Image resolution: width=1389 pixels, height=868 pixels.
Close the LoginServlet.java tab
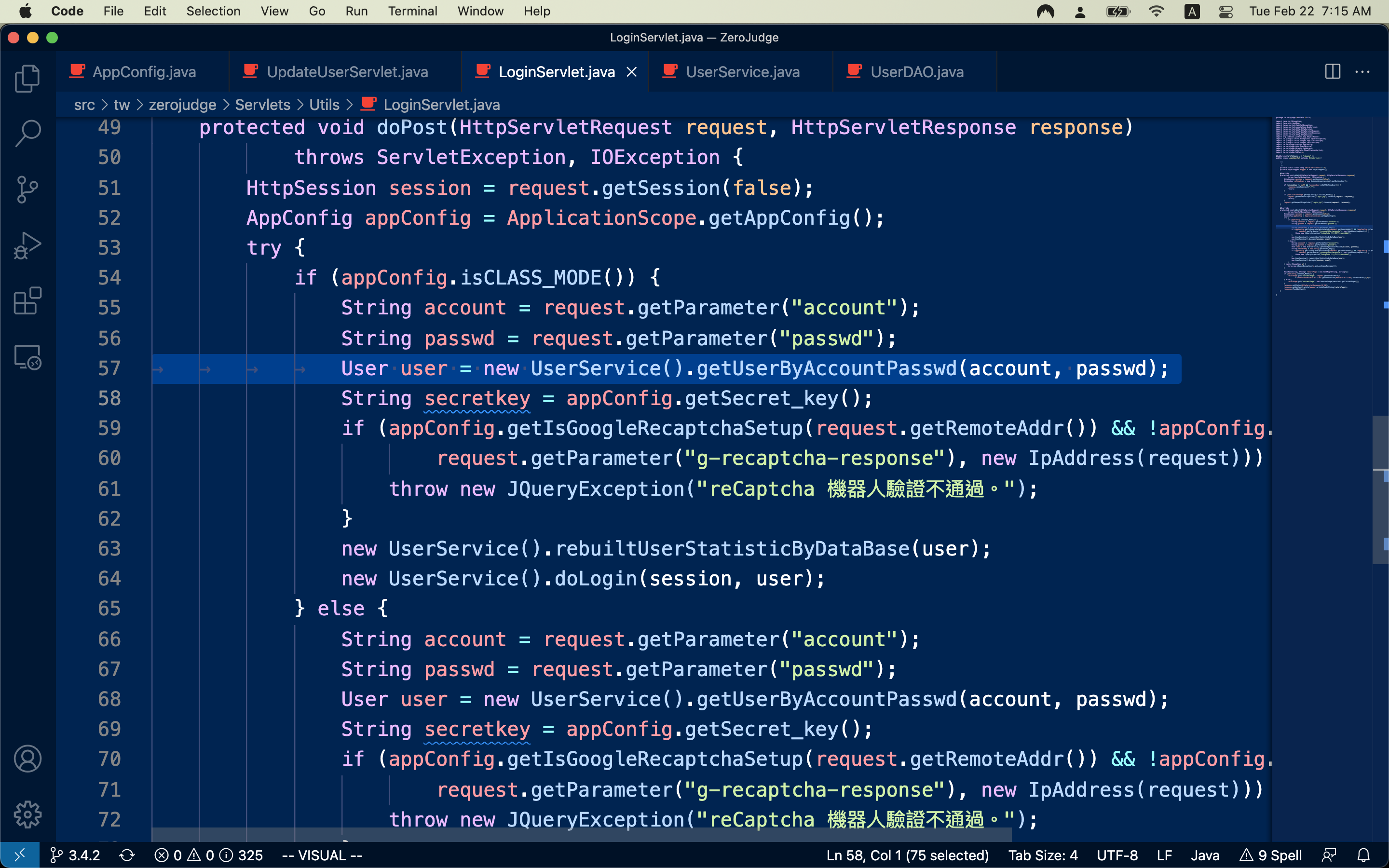[632, 72]
